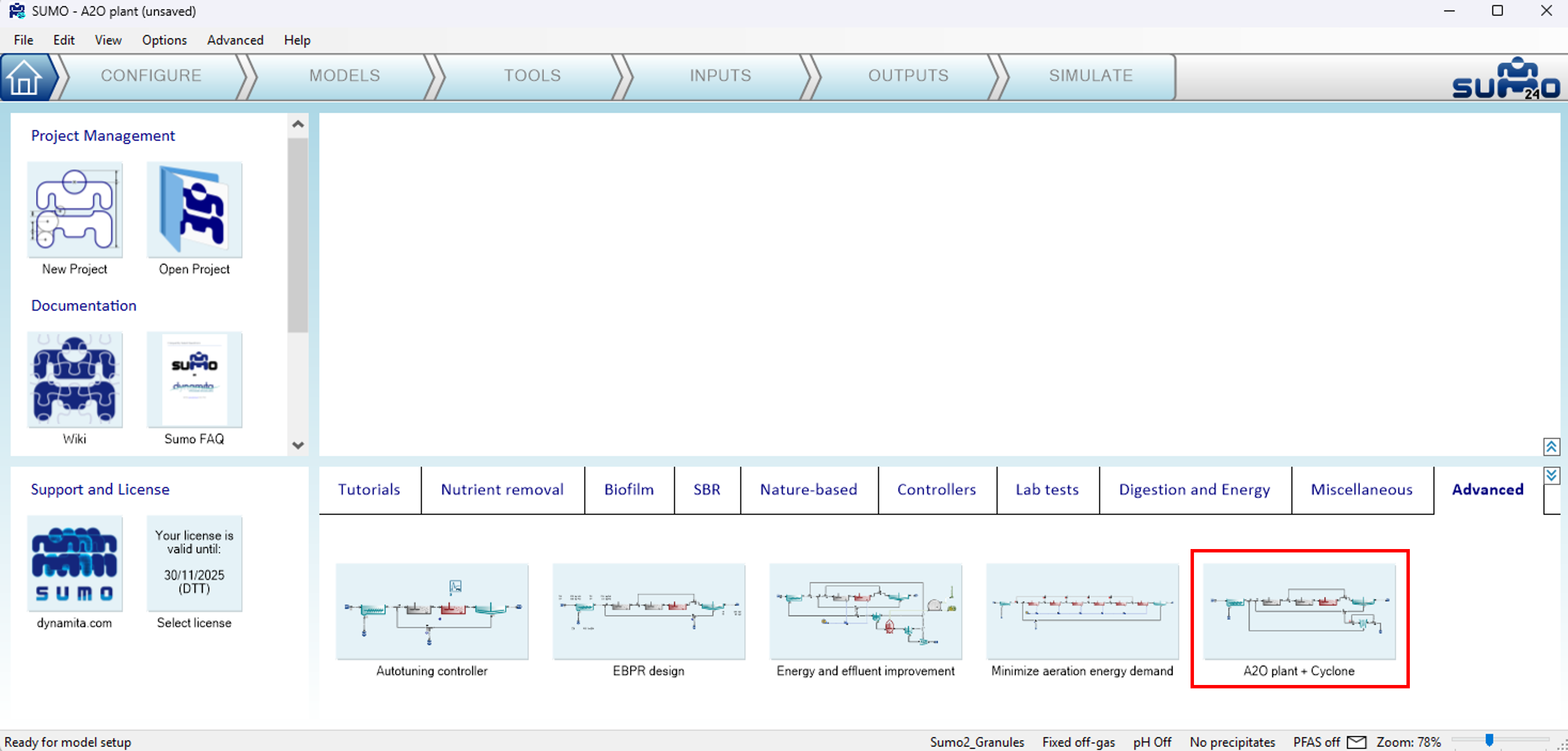Screen dimensions: 1568x751
Task: Open the EBPR design example thumbnail
Action: coord(648,612)
